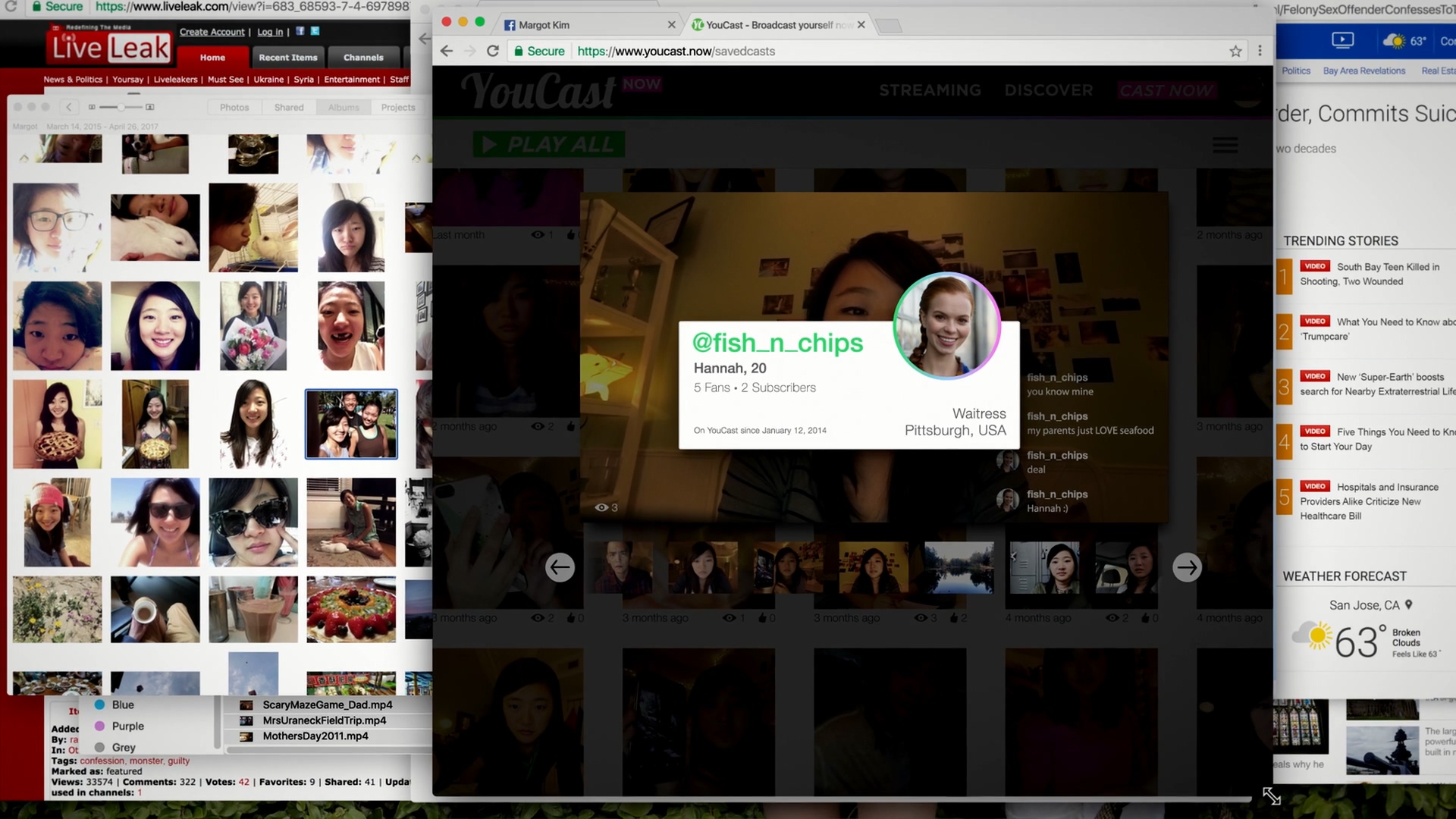Open the LiveLeak Recent Items tab
This screenshot has height=819, width=1456.
tap(288, 57)
